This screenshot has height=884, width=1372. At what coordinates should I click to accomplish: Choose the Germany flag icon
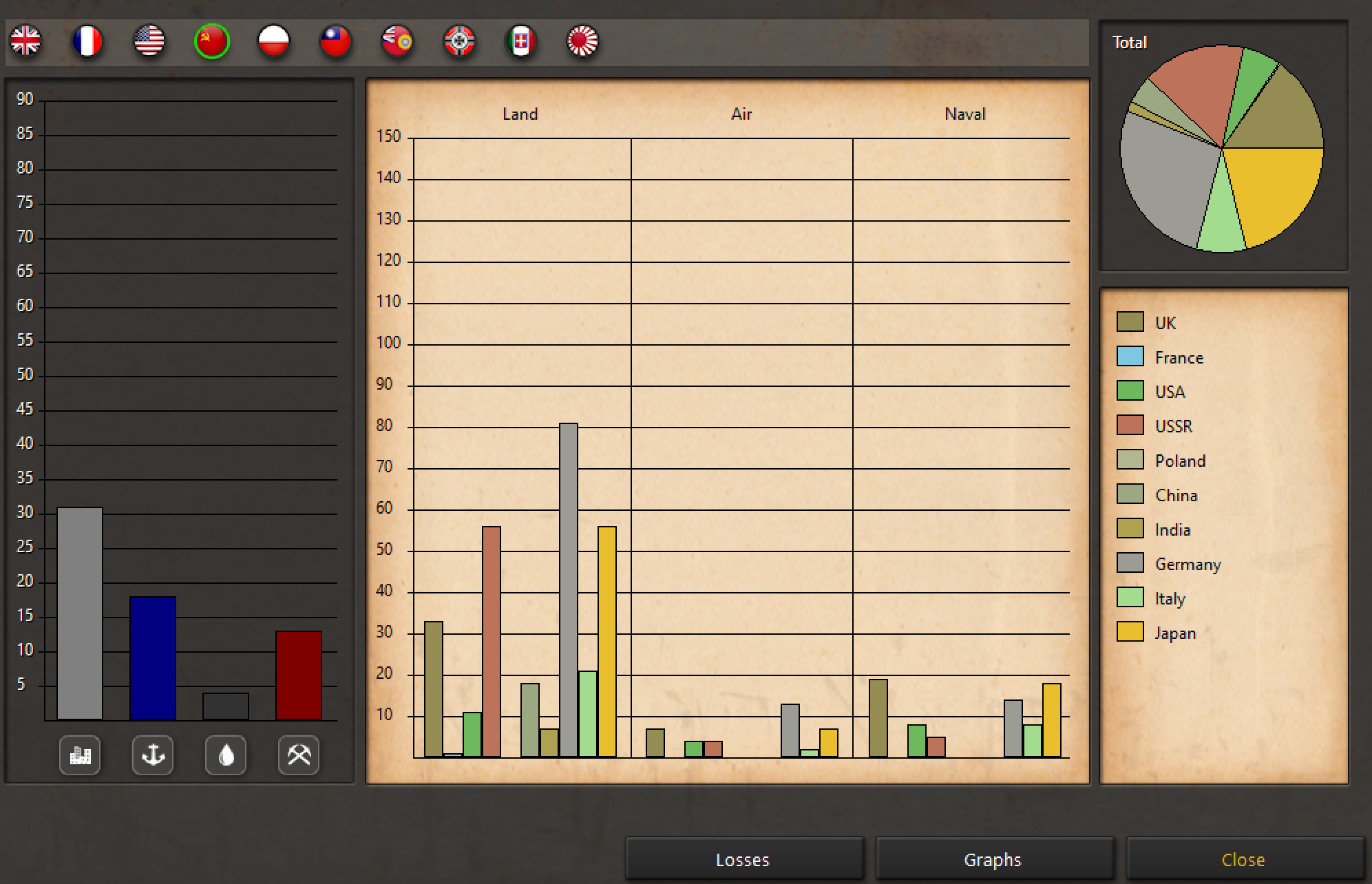459,41
